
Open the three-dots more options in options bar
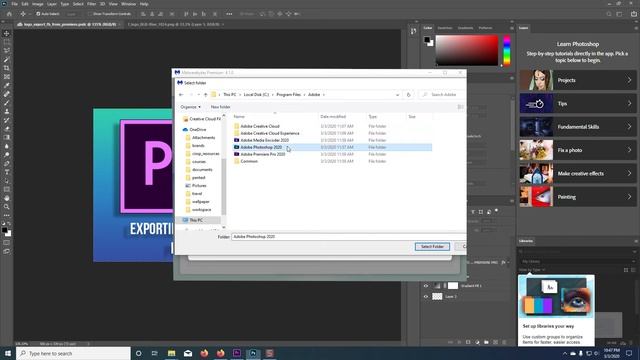click(x=229, y=14)
